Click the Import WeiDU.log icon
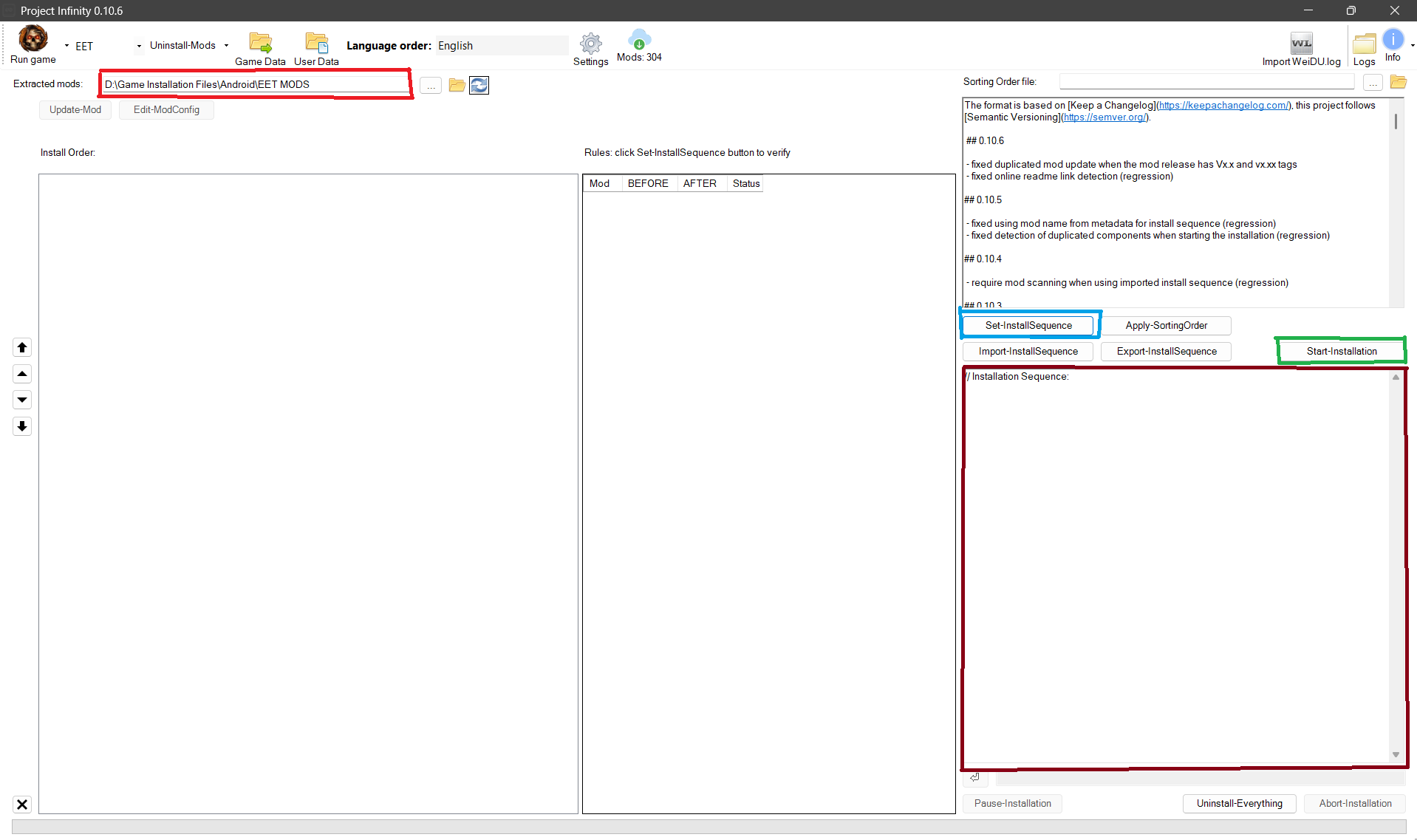This screenshot has height=840, width=1417. 1301,44
